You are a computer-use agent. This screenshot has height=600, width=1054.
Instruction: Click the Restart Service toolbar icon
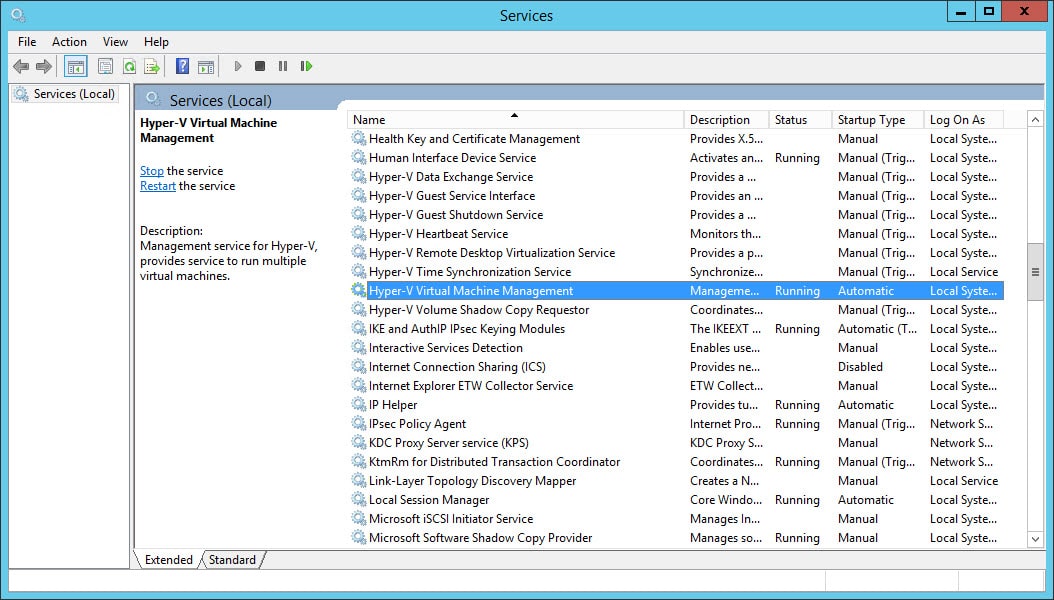click(307, 66)
